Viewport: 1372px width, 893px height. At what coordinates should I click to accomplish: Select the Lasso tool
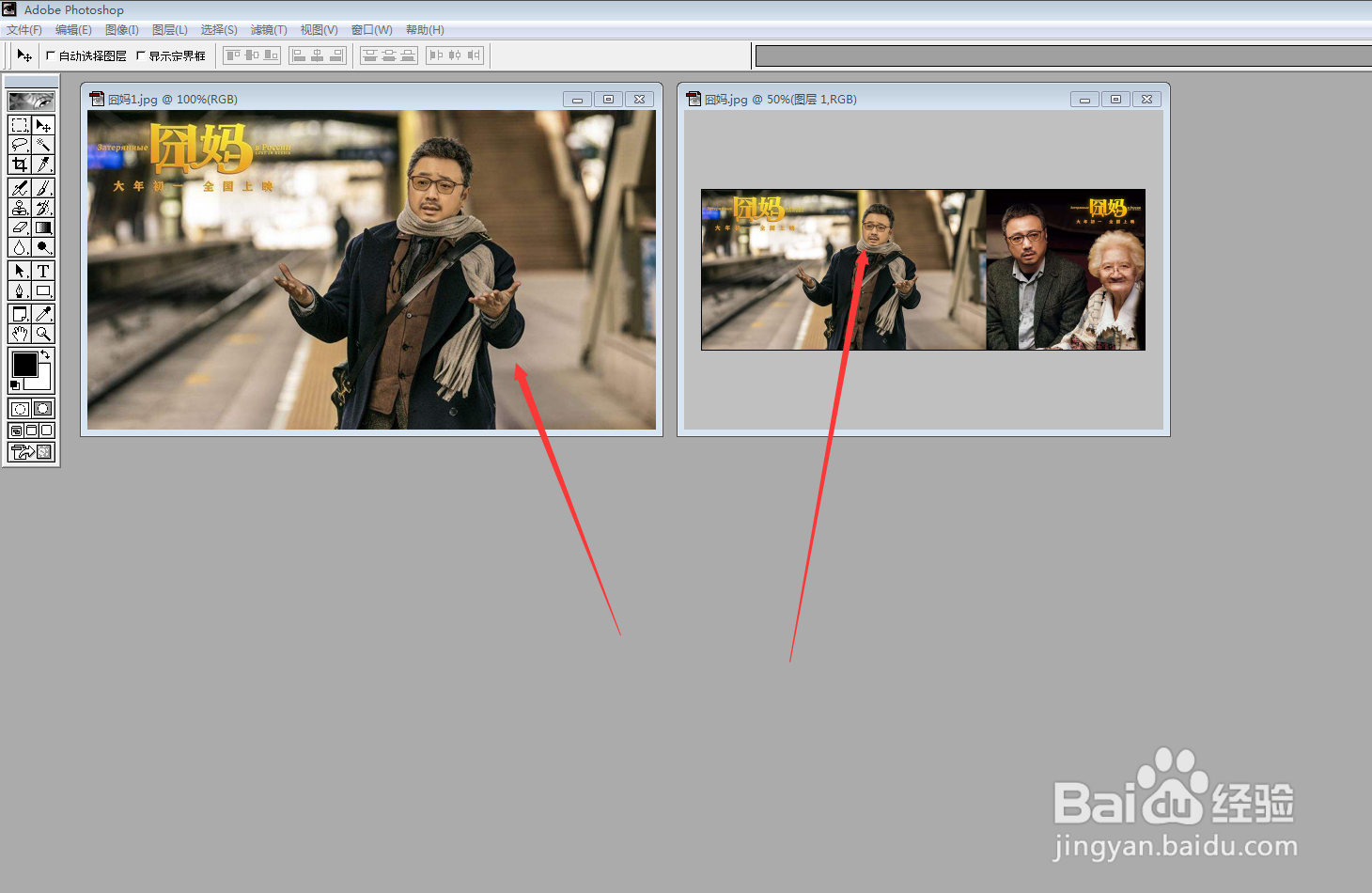[20, 145]
